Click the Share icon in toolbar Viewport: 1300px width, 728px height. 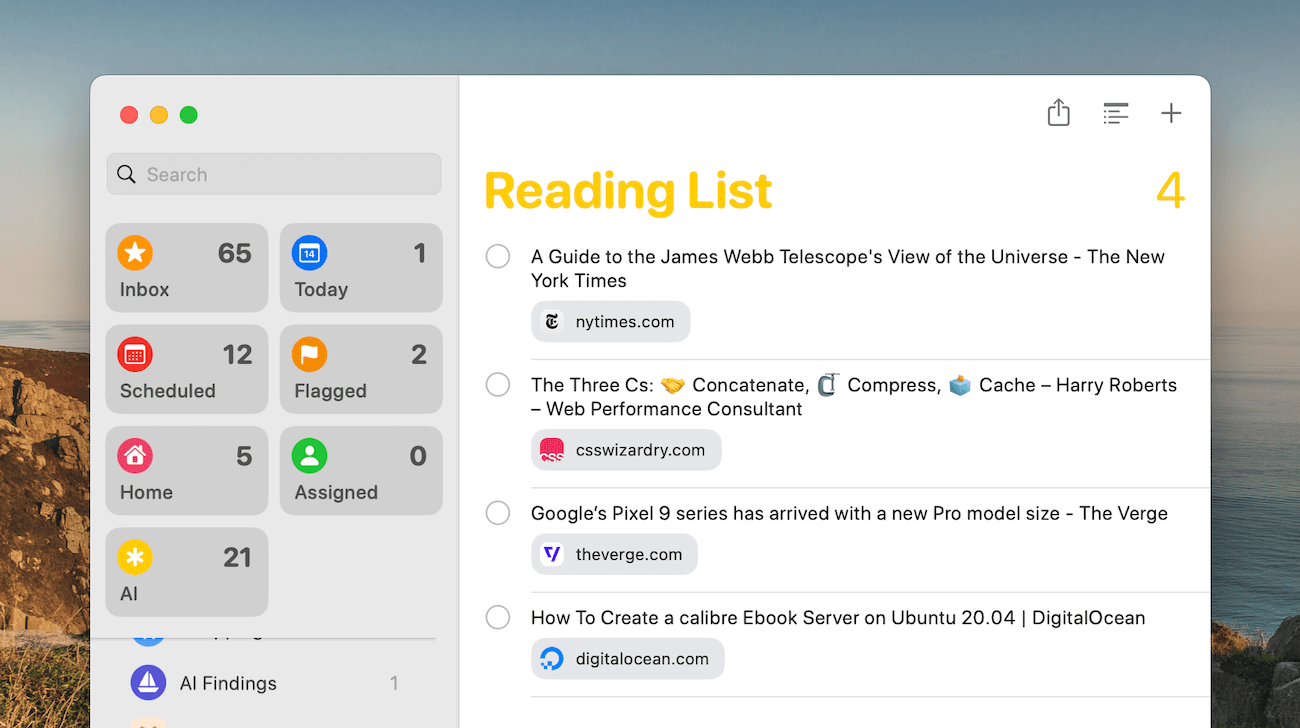(1058, 113)
